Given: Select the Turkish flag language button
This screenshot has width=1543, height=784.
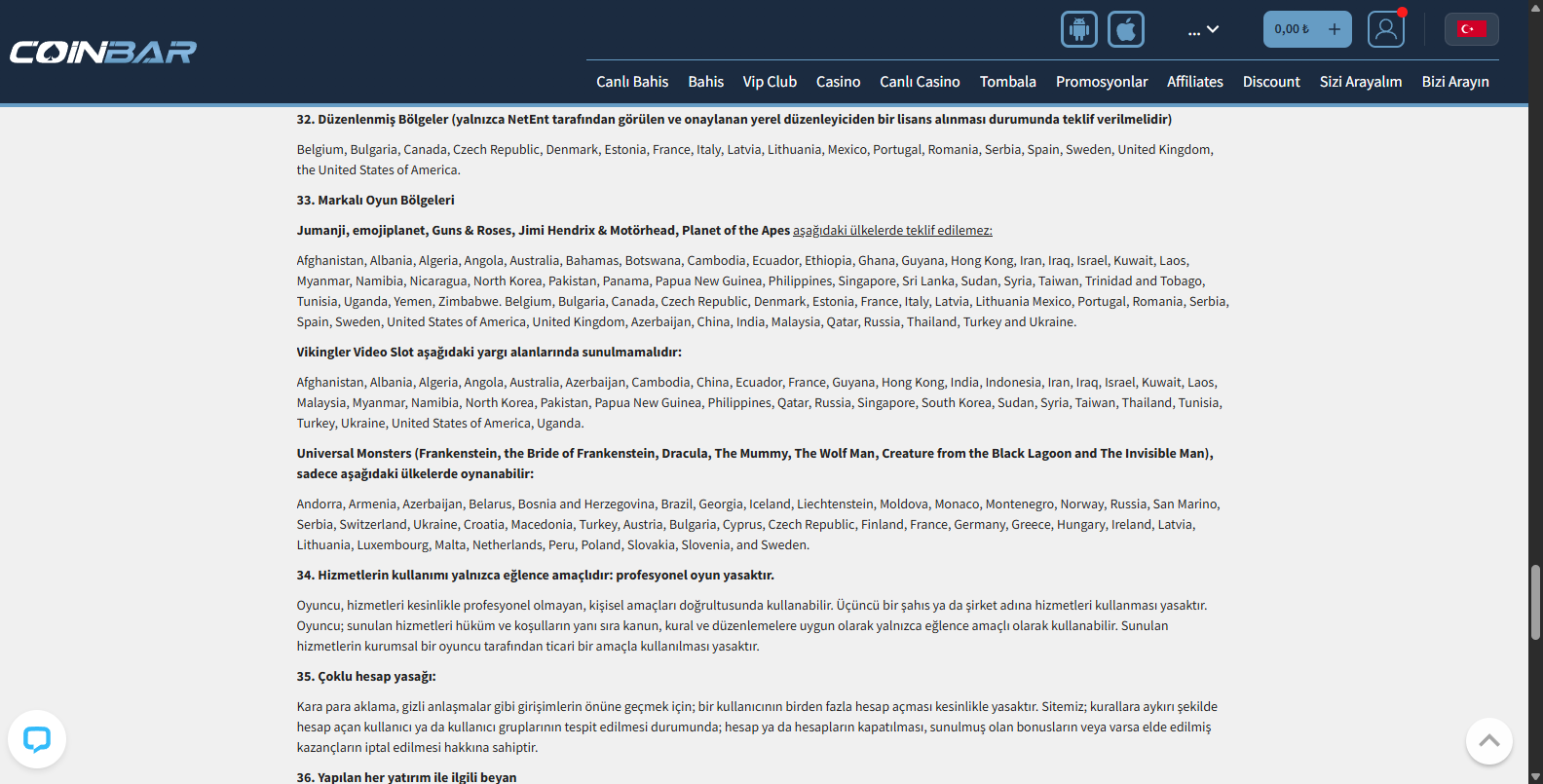Looking at the screenshot, I should [x=1471, y=29].
